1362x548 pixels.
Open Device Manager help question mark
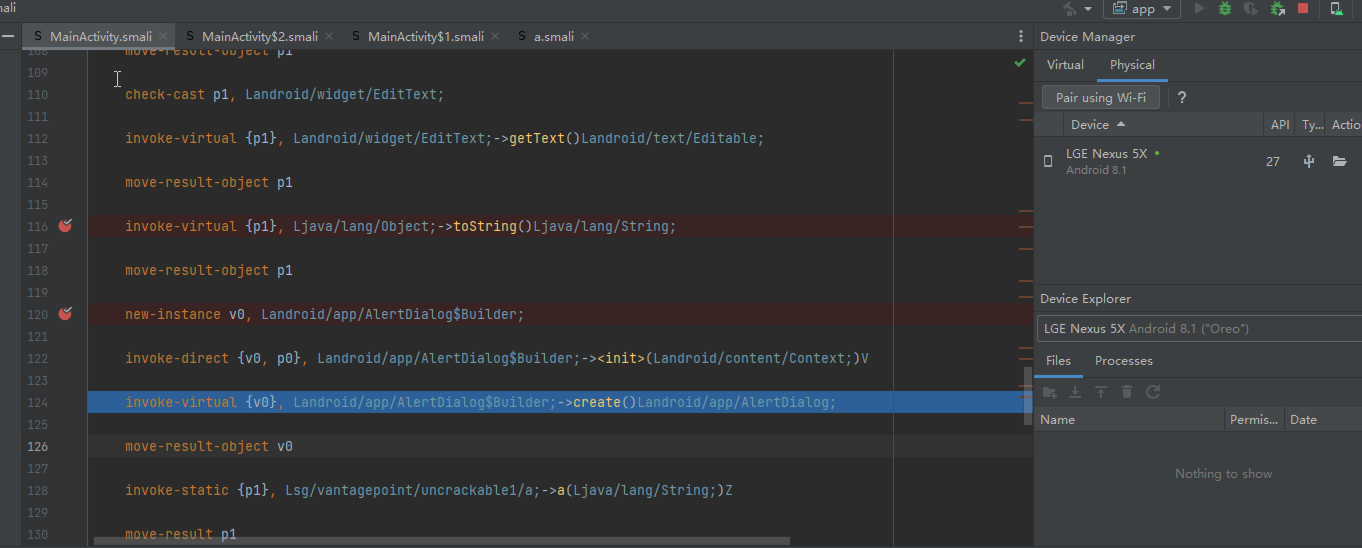click(1182, 97)
